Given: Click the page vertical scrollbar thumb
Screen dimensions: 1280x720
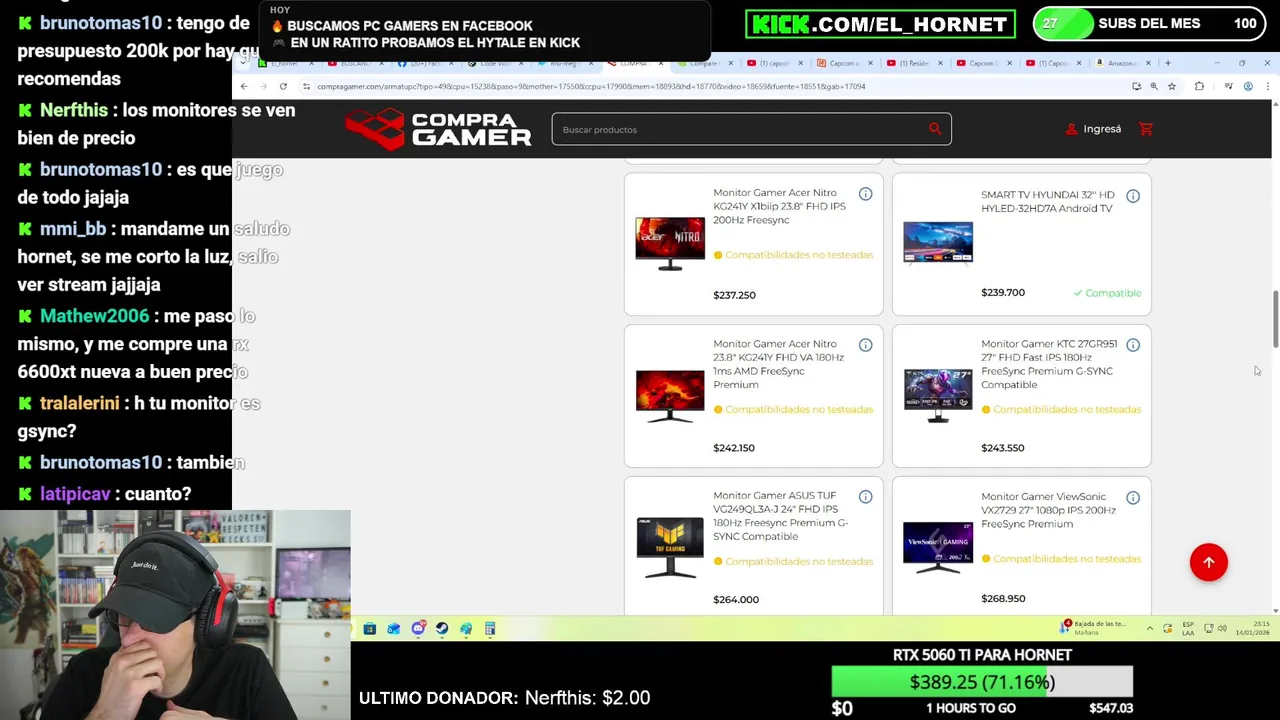Looking at the screenshot, I should coord(1275,318).
